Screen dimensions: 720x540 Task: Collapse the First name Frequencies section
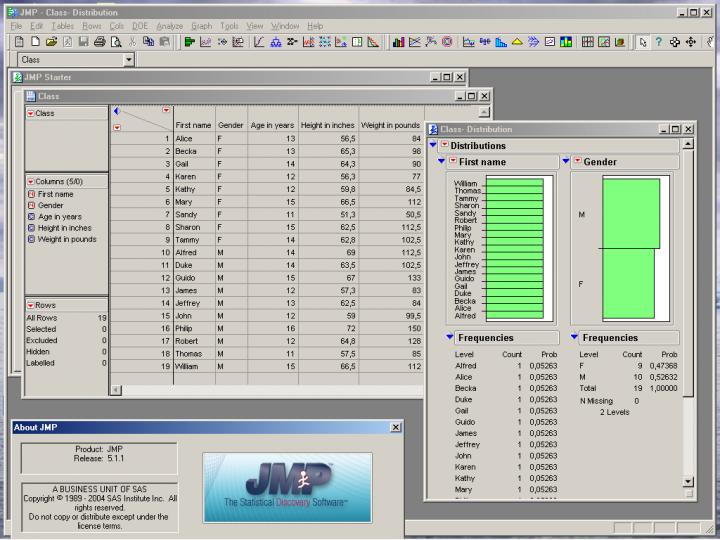(449, 338)
